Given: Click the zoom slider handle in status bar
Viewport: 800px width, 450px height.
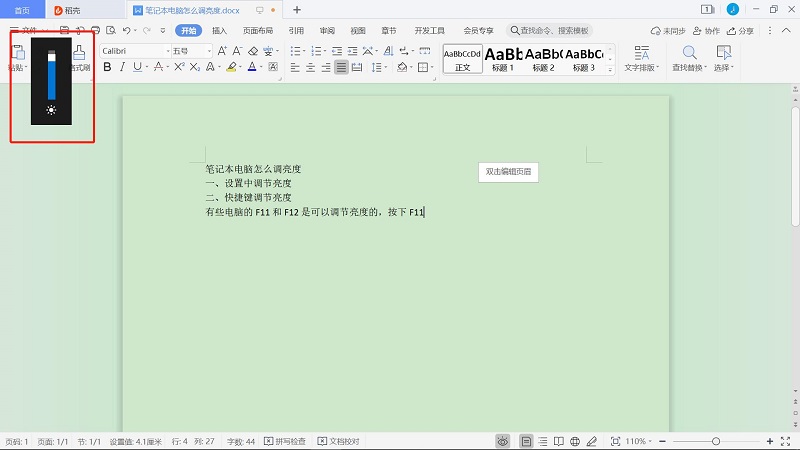Looking at the screenshot, I should coord(716,441).
